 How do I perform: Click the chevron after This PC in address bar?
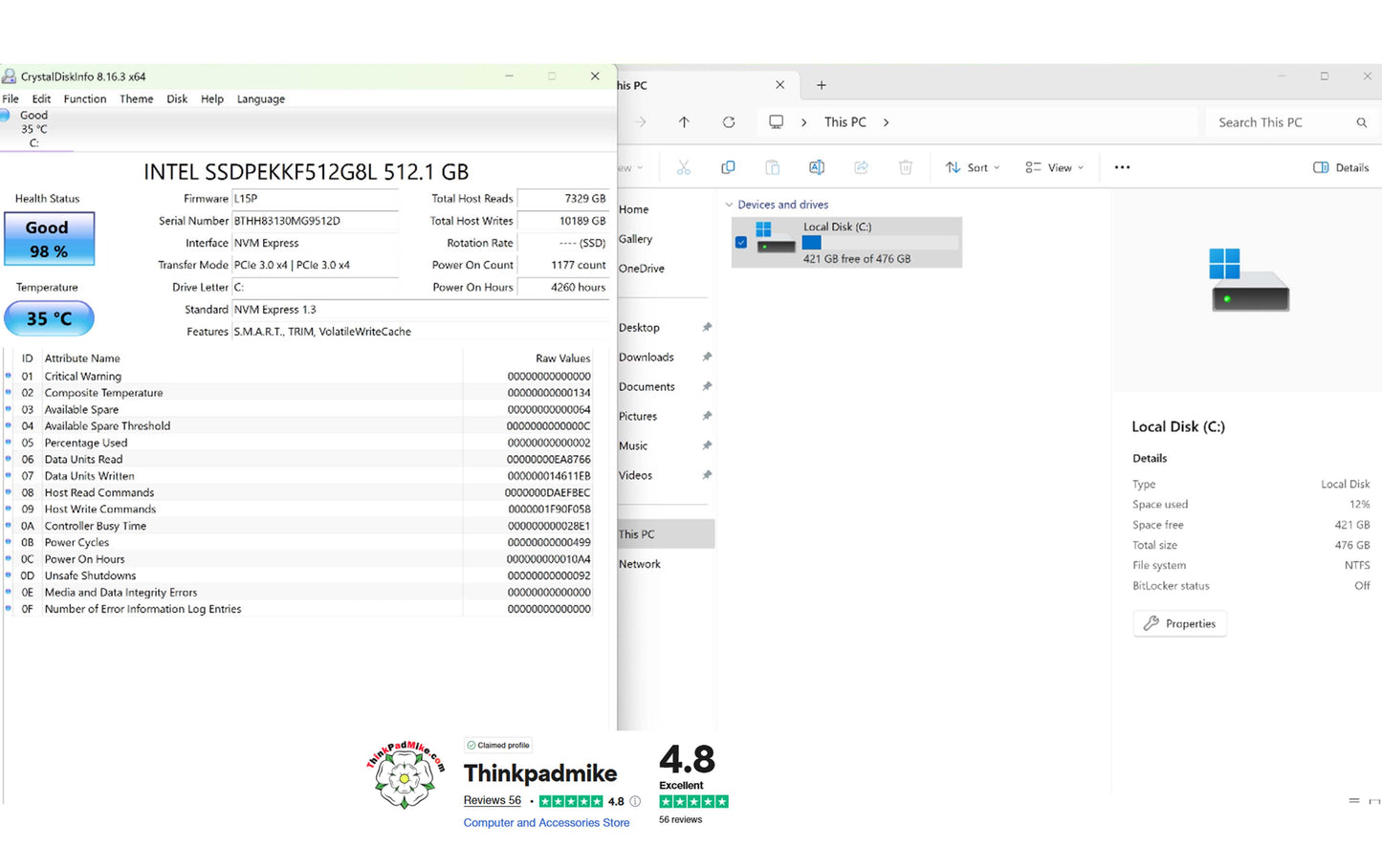886,122
